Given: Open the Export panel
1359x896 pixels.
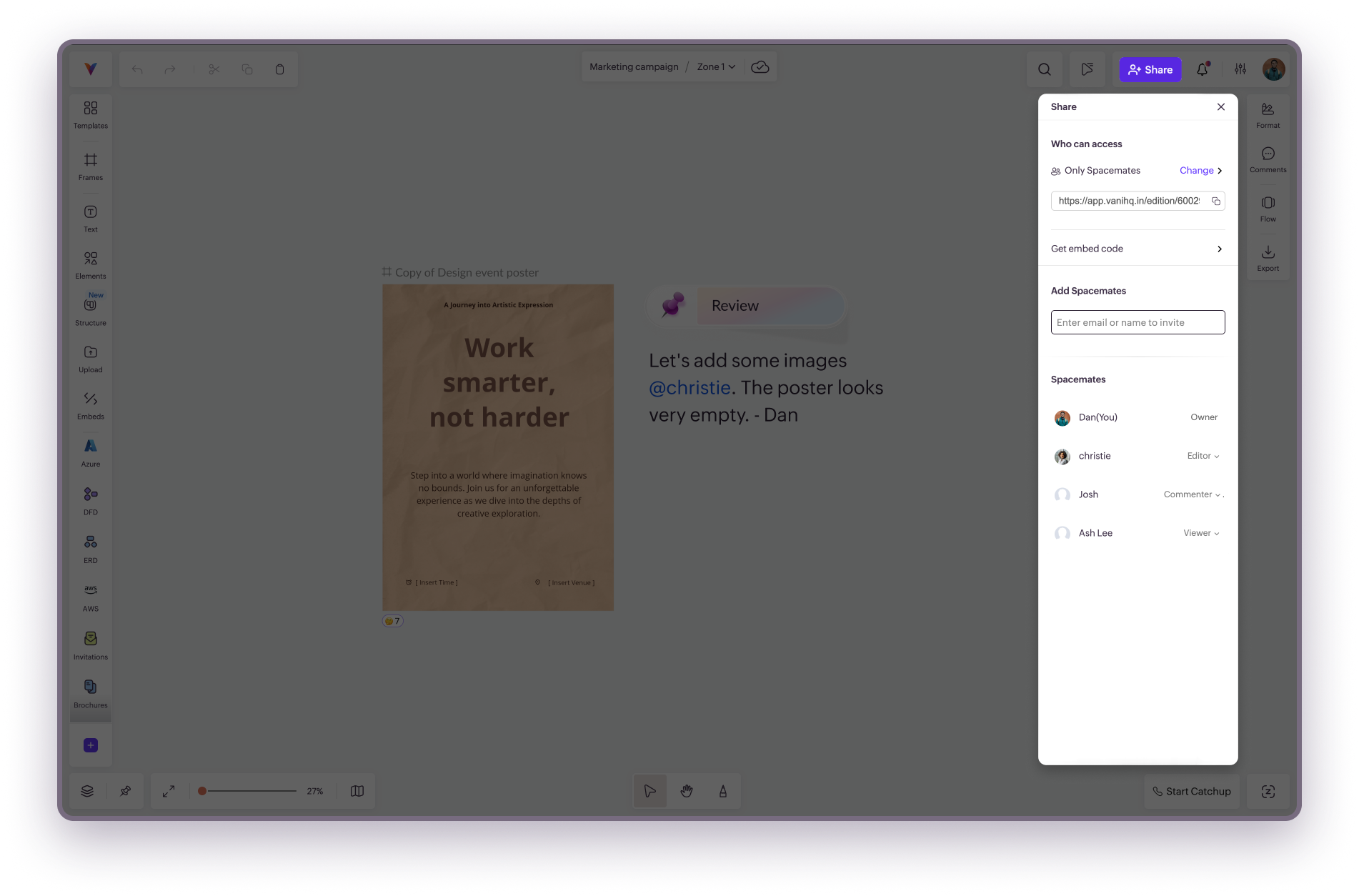Looking at the screenshot, I should (x=1268, y=257).
